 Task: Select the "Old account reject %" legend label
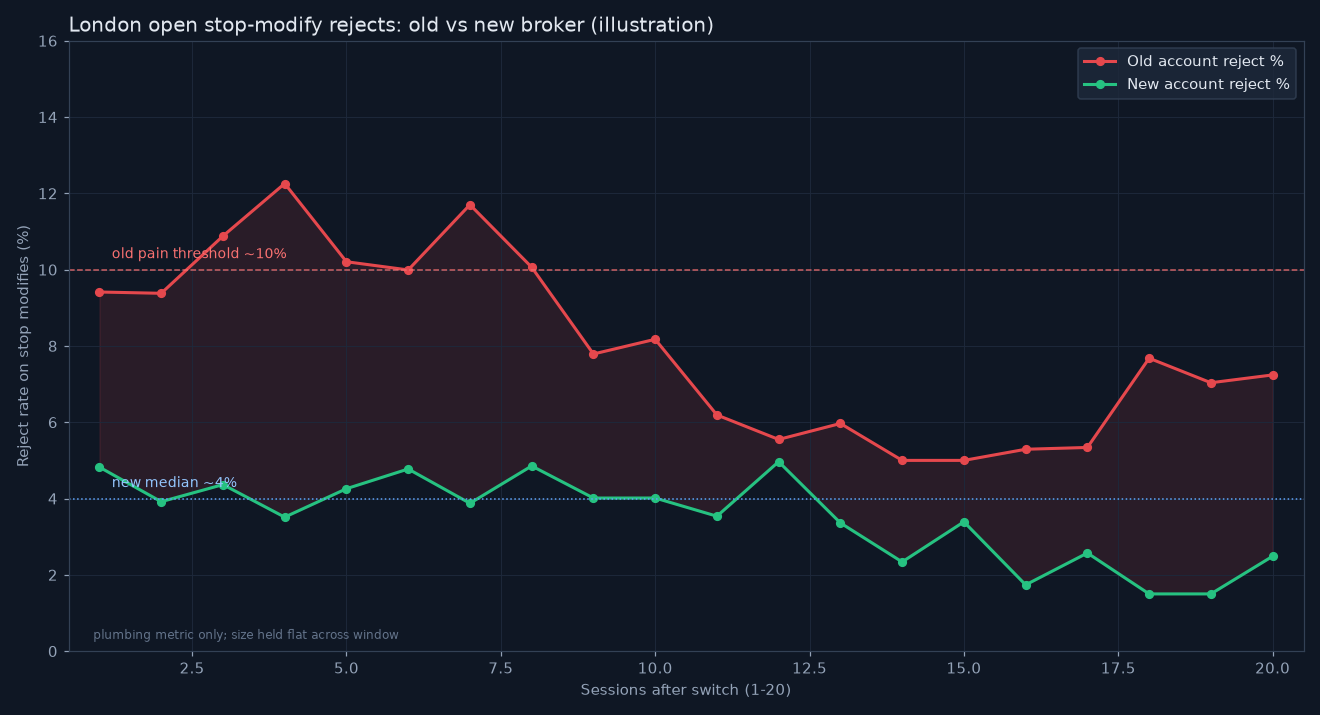pos(1205,62)
